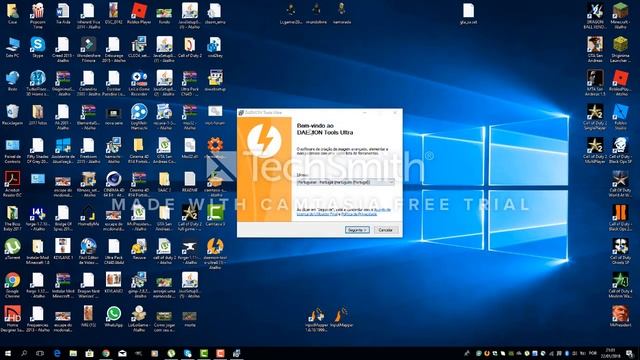Select the Acrobat Reader DC desktop icon

pyautogui.click(x=12, y=184)
